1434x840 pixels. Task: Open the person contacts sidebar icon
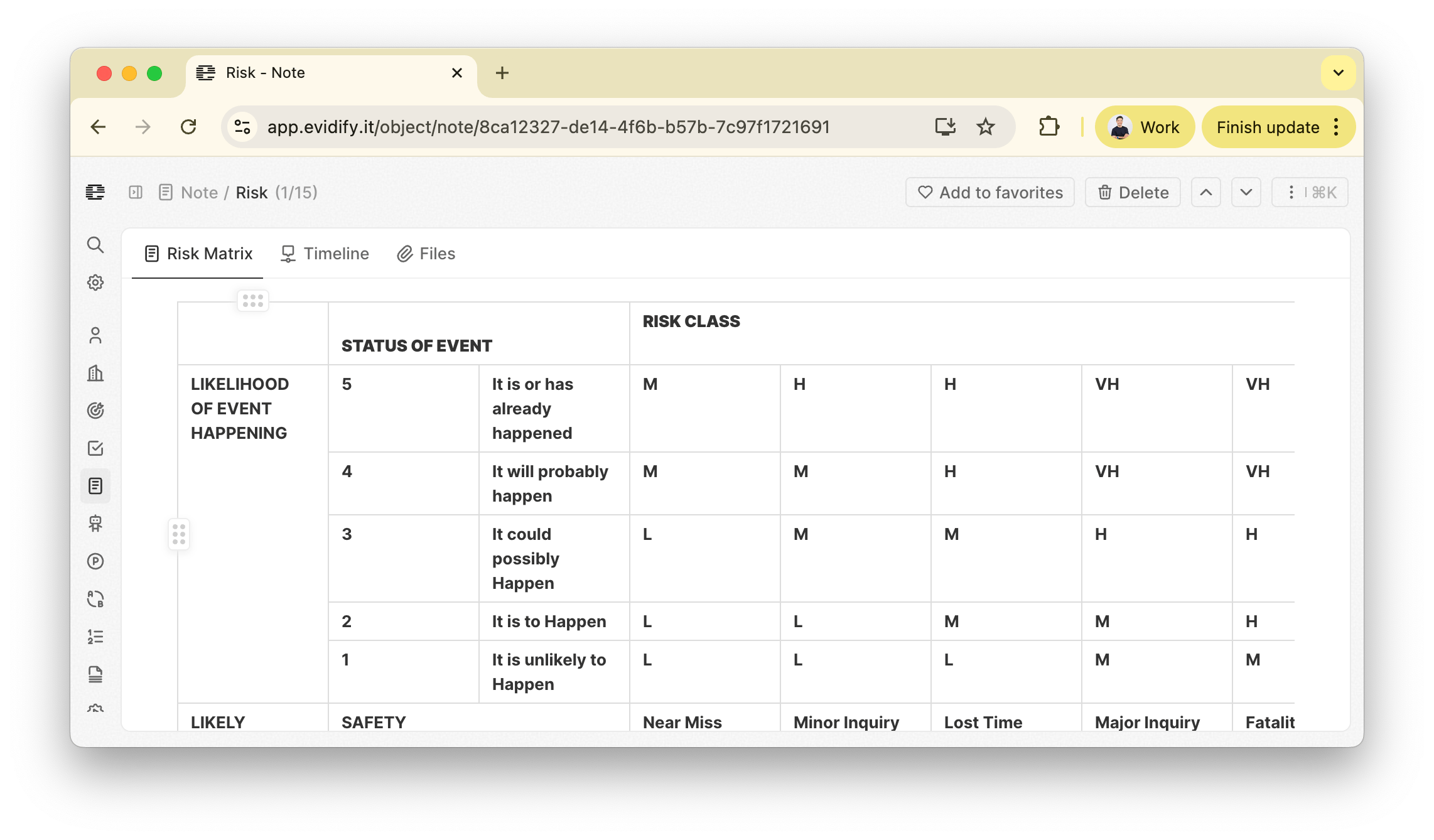95,335
